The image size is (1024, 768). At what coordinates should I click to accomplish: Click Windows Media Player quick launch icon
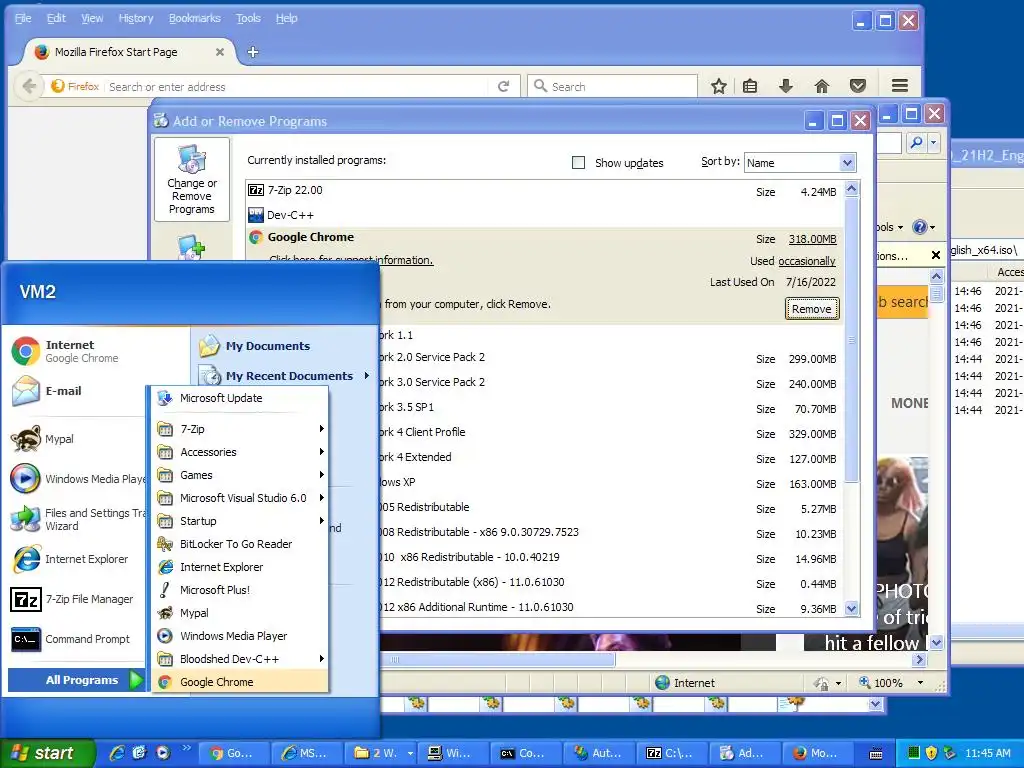[x=163, y=753]
